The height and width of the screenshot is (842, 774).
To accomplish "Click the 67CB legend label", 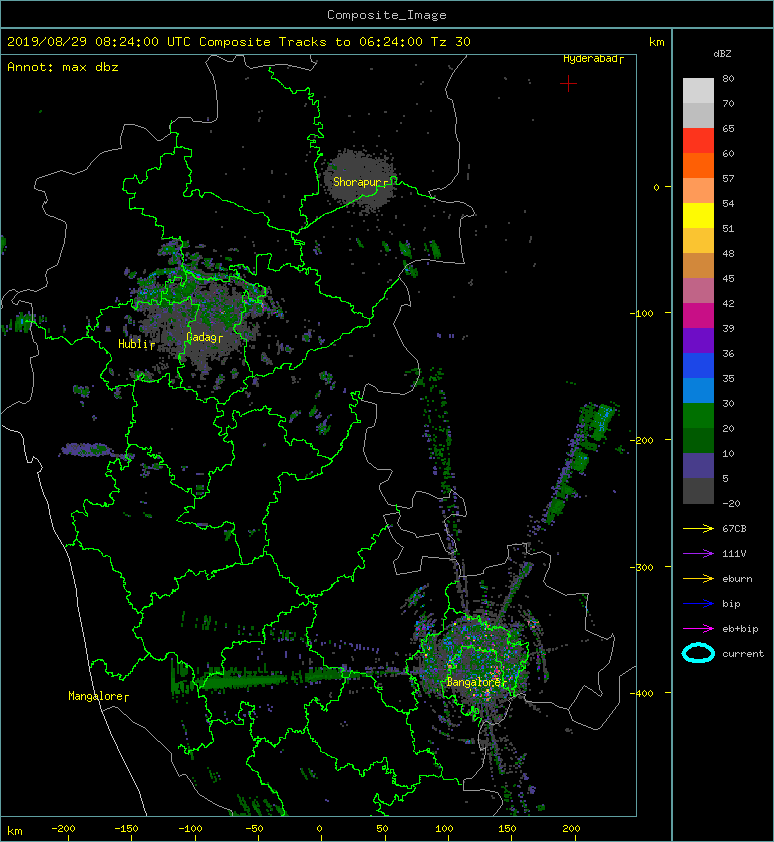I will [734, 528].
